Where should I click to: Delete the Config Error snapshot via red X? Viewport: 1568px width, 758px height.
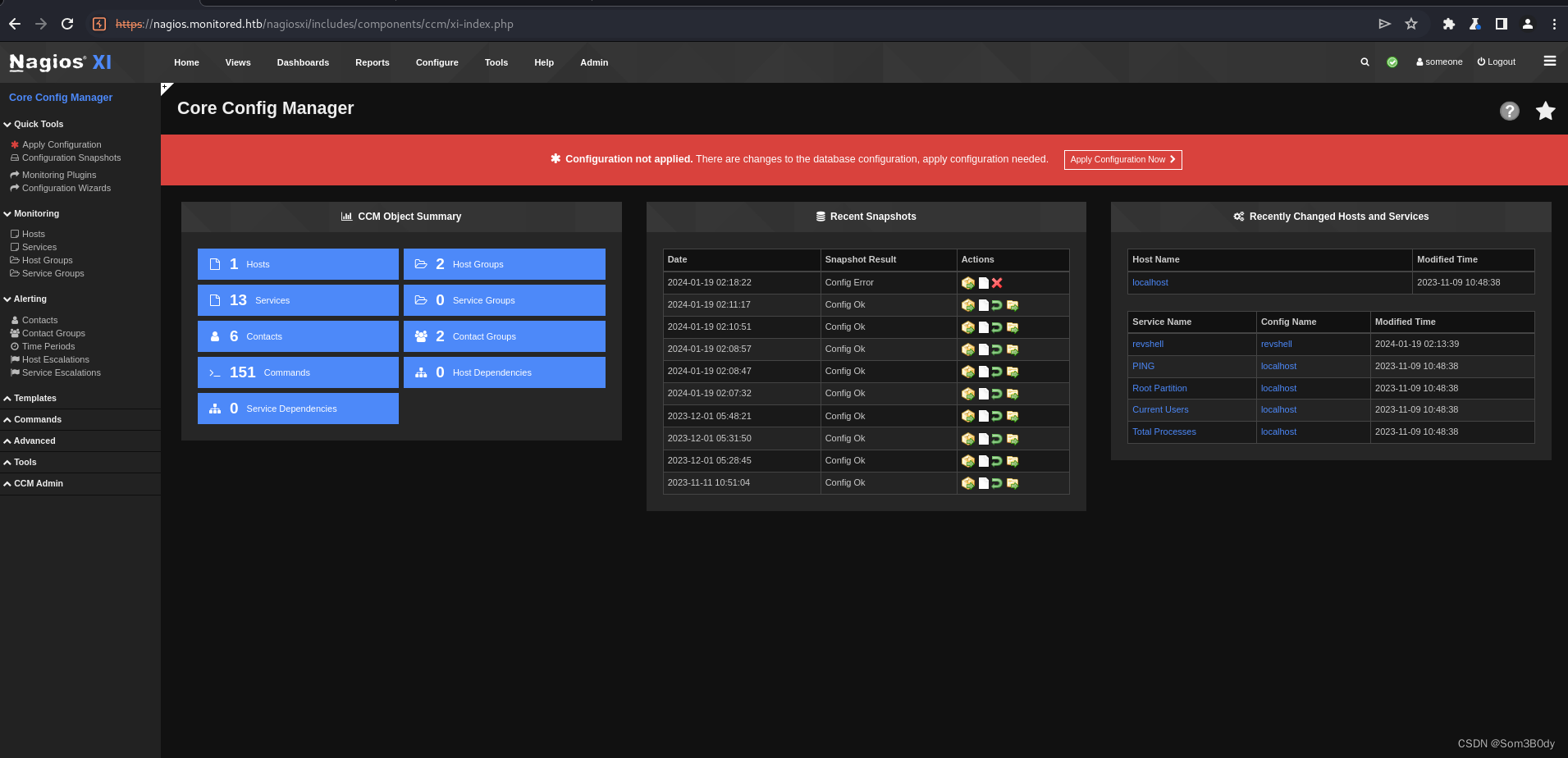pyautogui.click(x=997, y=283)
